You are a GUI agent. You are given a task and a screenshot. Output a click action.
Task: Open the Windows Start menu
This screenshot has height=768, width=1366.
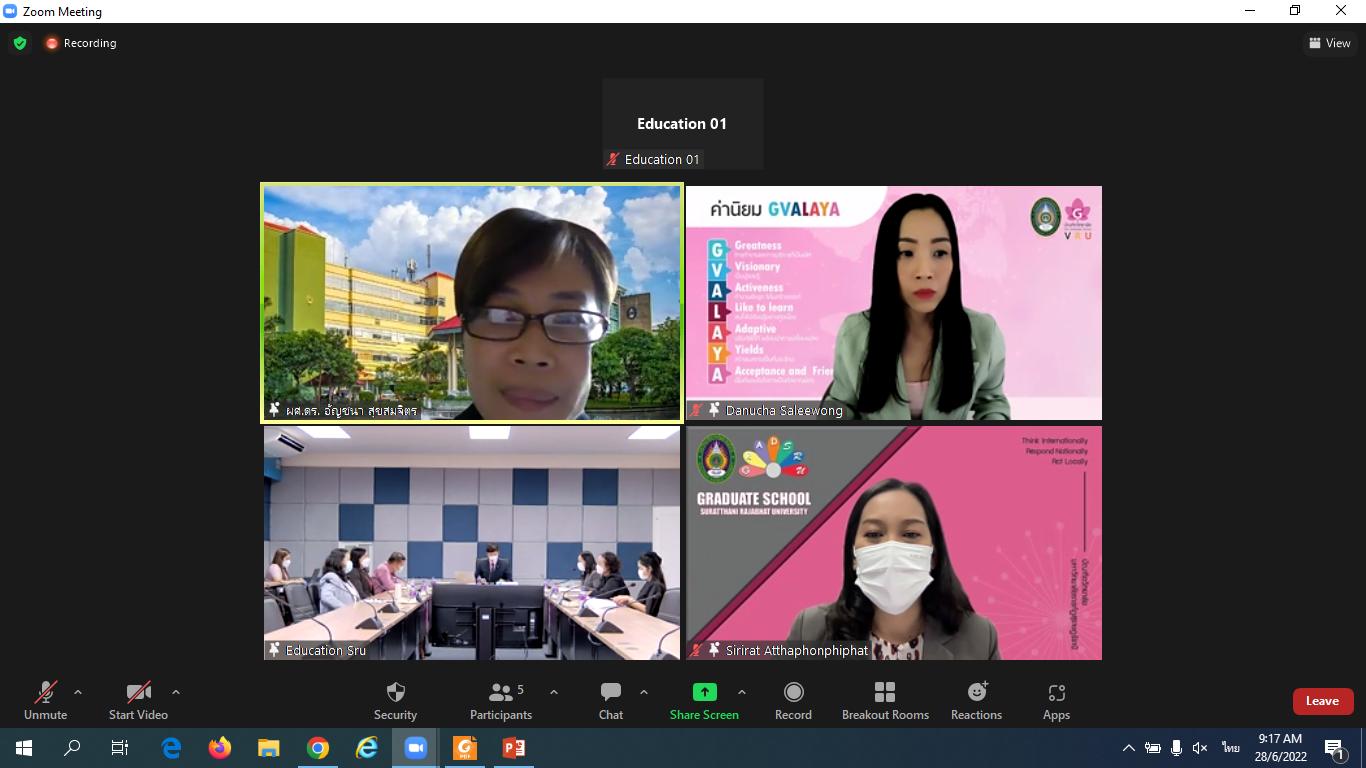24,748
